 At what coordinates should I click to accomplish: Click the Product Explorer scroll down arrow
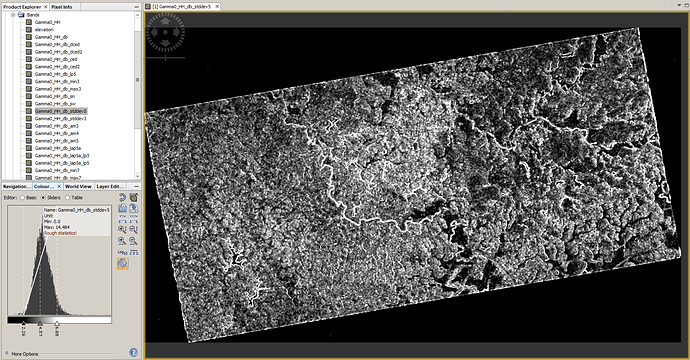(x=138, y=176)
